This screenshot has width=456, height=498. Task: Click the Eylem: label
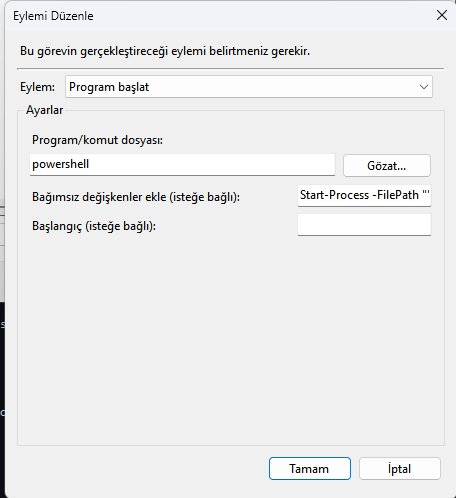[37, 87]
